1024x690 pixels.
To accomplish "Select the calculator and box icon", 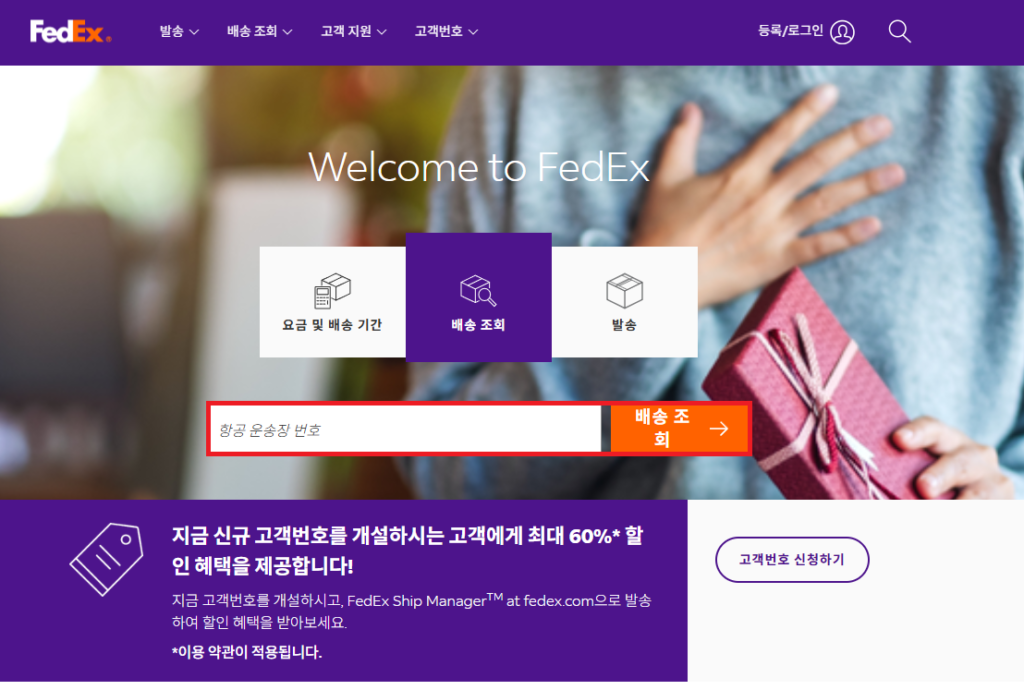I will [x=332, y=291].
